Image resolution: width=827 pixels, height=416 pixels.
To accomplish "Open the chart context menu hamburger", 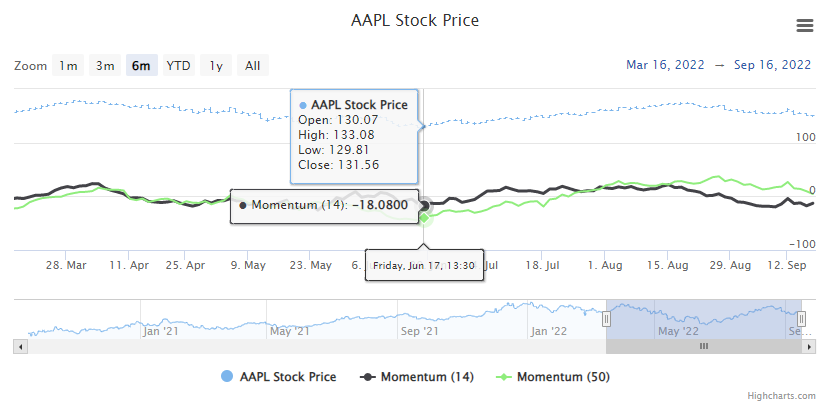I will [x=804, y=25].
